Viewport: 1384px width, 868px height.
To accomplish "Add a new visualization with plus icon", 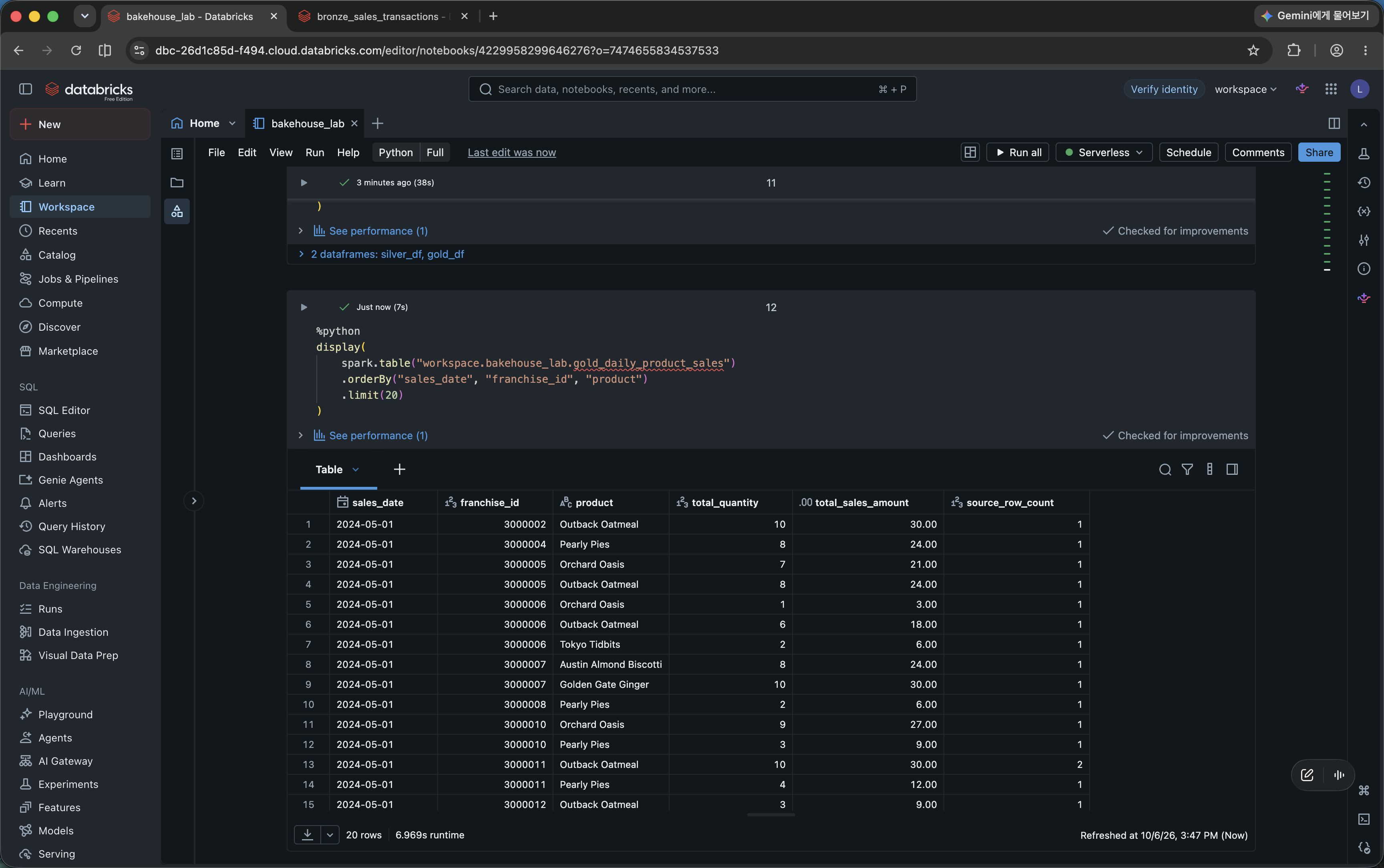I will [400, 470].
